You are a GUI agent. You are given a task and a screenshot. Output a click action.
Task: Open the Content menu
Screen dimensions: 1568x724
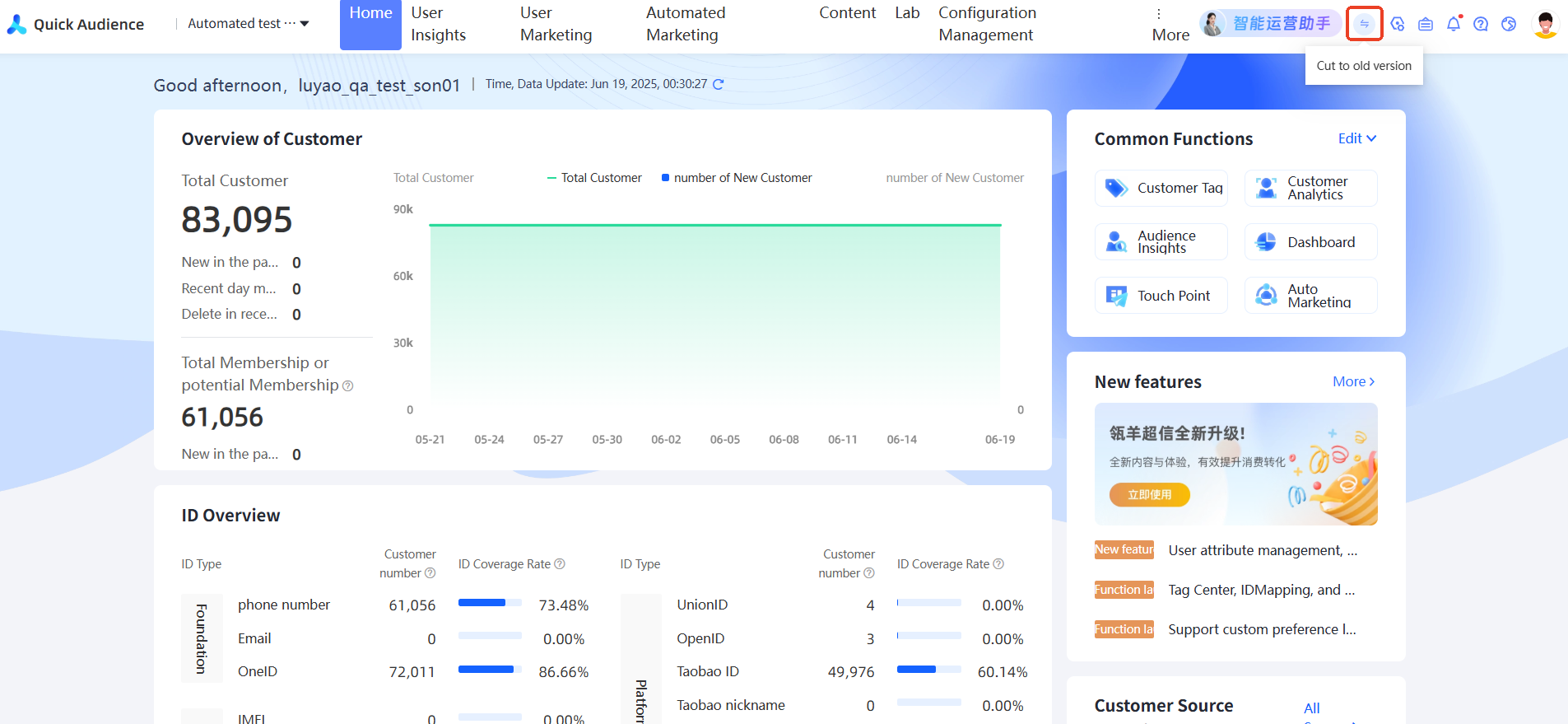pyautogui.click(x=847, y=13)
